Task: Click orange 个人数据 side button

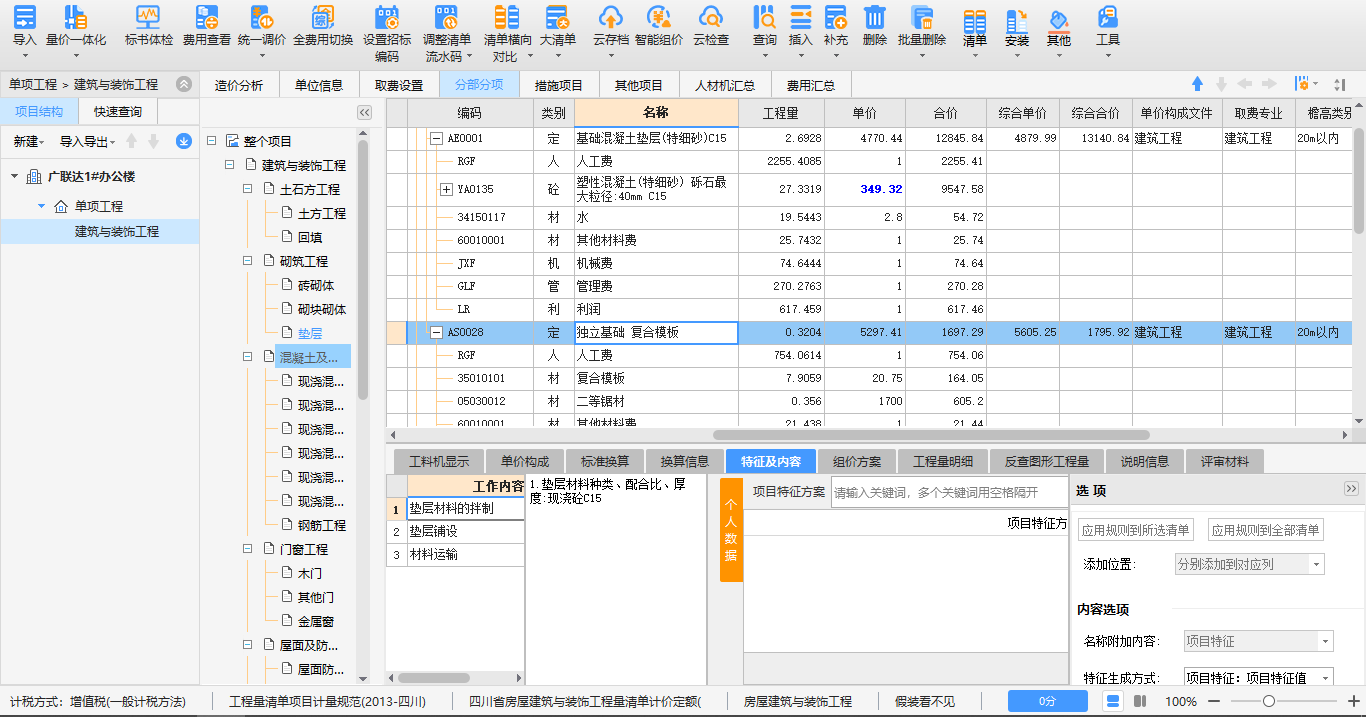Action: [x=731, y=528]
